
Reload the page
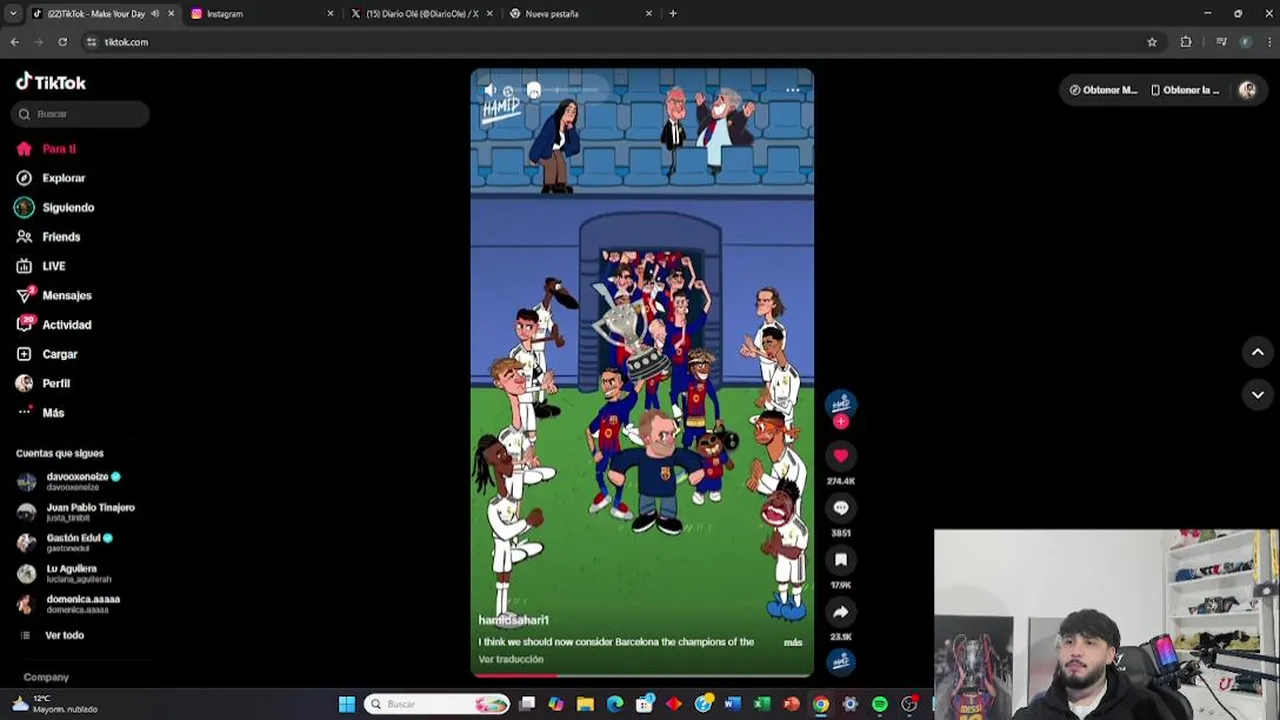(62, 42)
